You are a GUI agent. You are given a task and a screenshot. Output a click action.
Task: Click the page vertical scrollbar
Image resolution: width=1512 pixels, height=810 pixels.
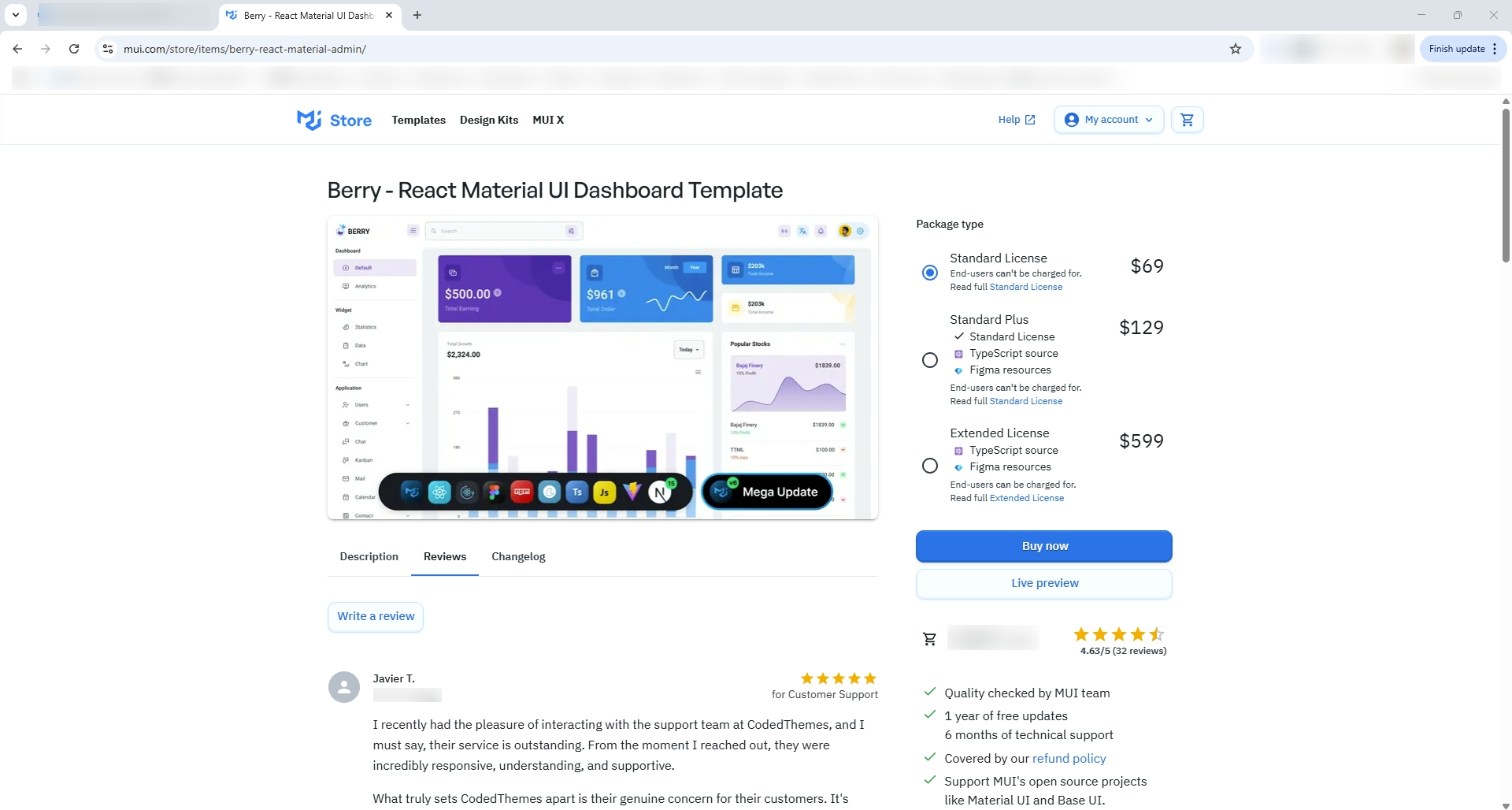1506,185
